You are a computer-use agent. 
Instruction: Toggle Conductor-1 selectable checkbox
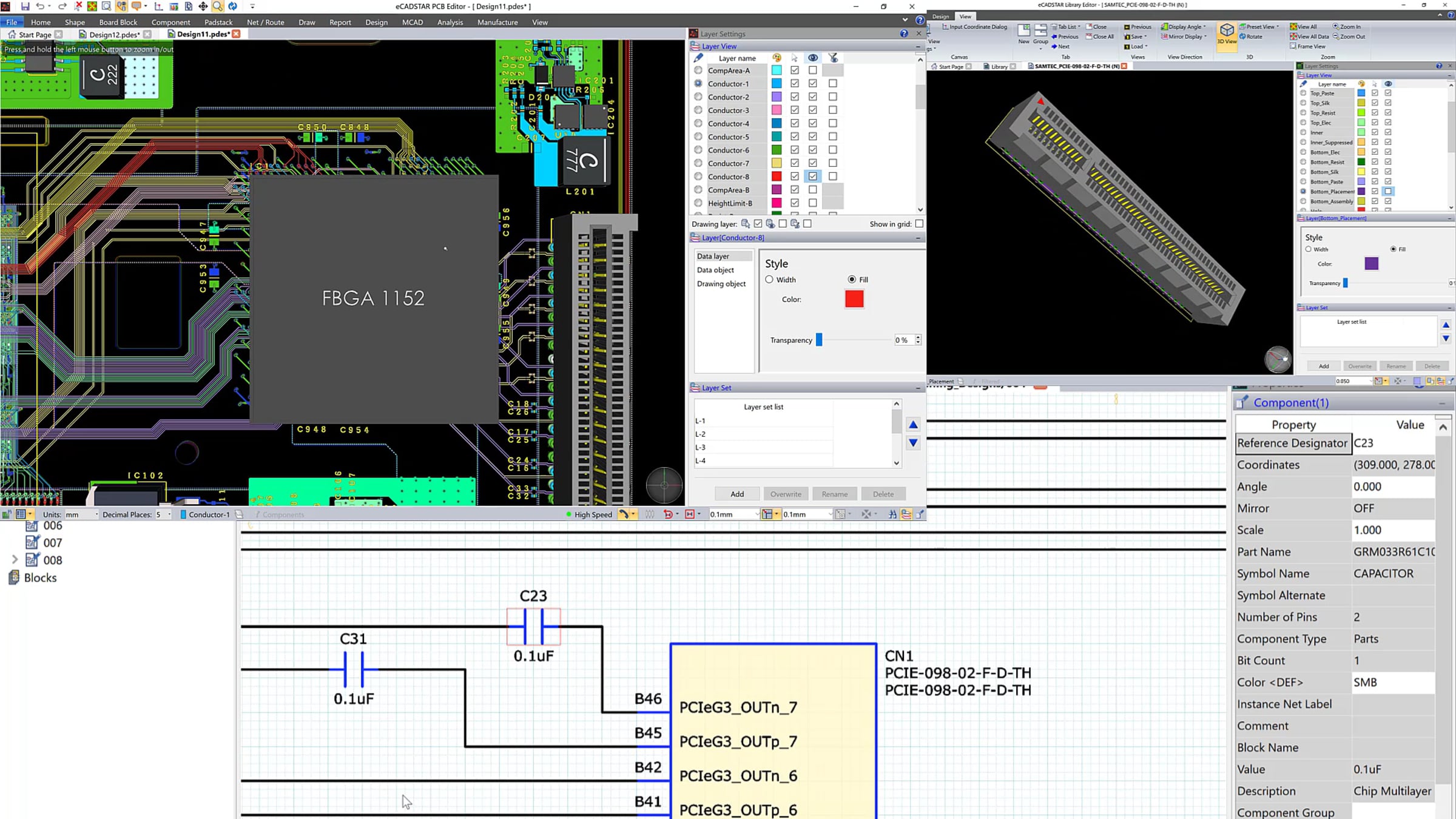pos(795,84)
